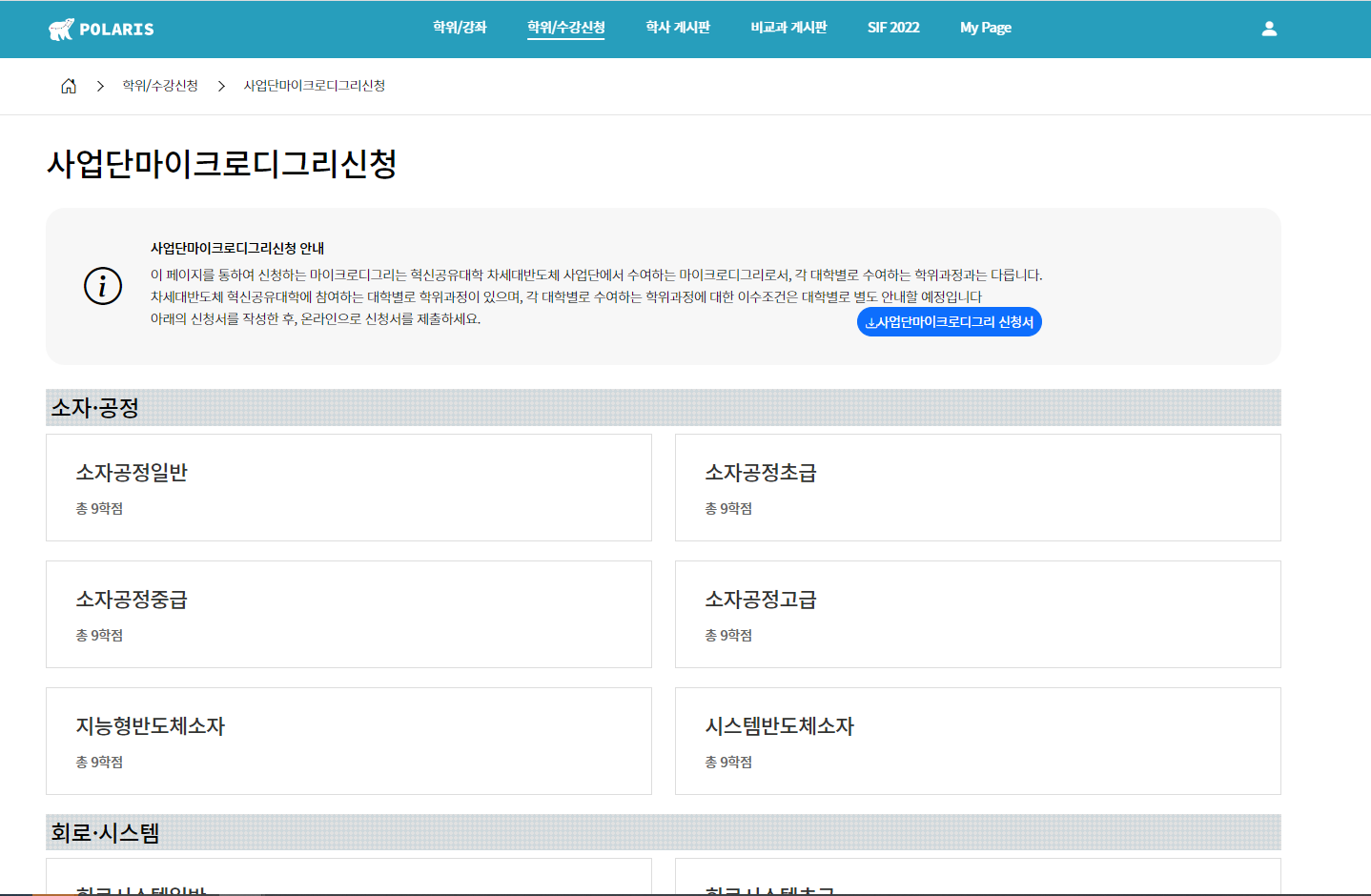The height and width of the screenshot is (896, 1371).
Task: Open the 비교과 게시판 menu
Action: coord(788,28)
